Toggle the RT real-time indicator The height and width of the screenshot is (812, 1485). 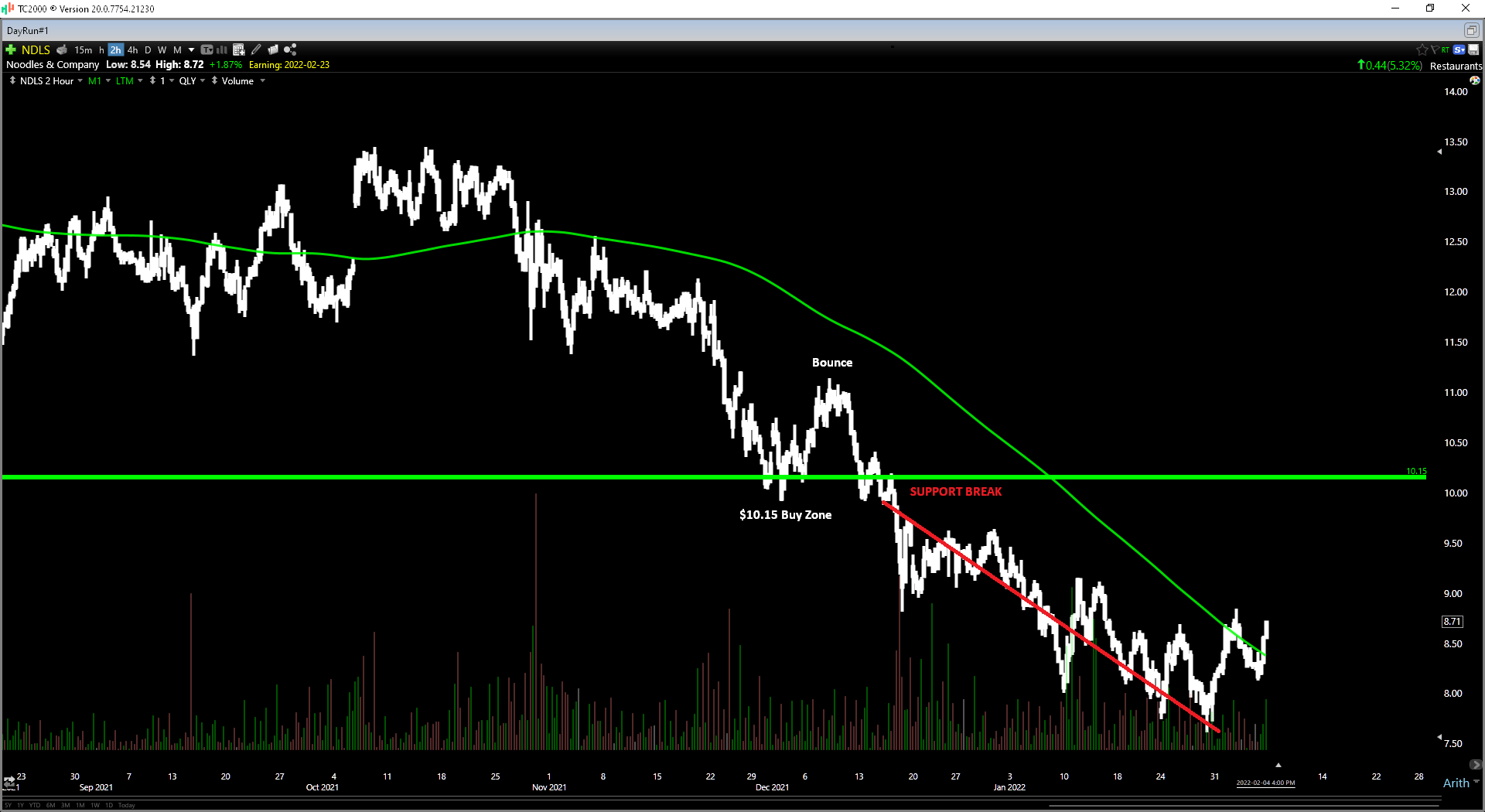click(1446, 49)
